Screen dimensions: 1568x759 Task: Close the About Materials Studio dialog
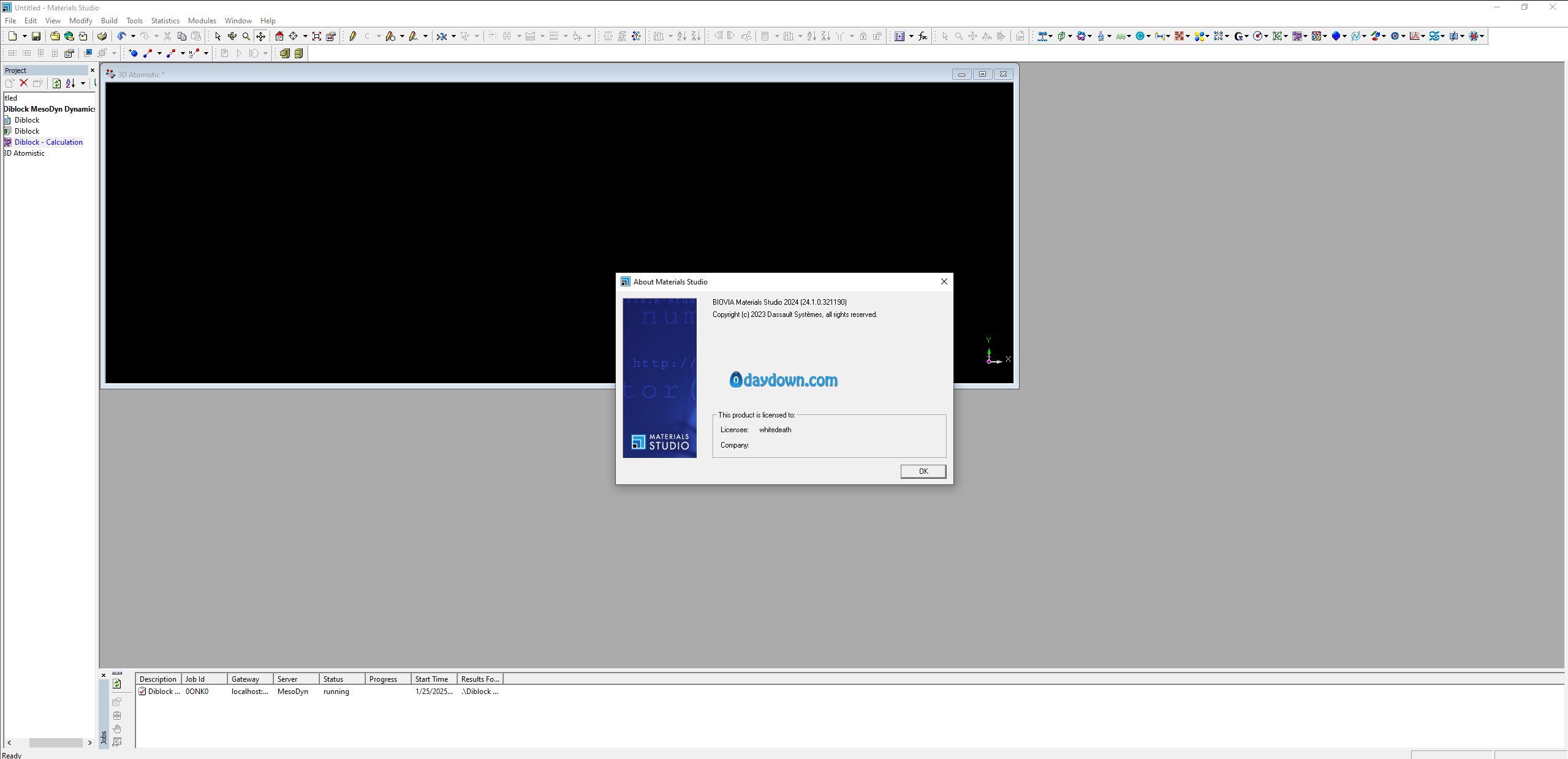(944, 281)
